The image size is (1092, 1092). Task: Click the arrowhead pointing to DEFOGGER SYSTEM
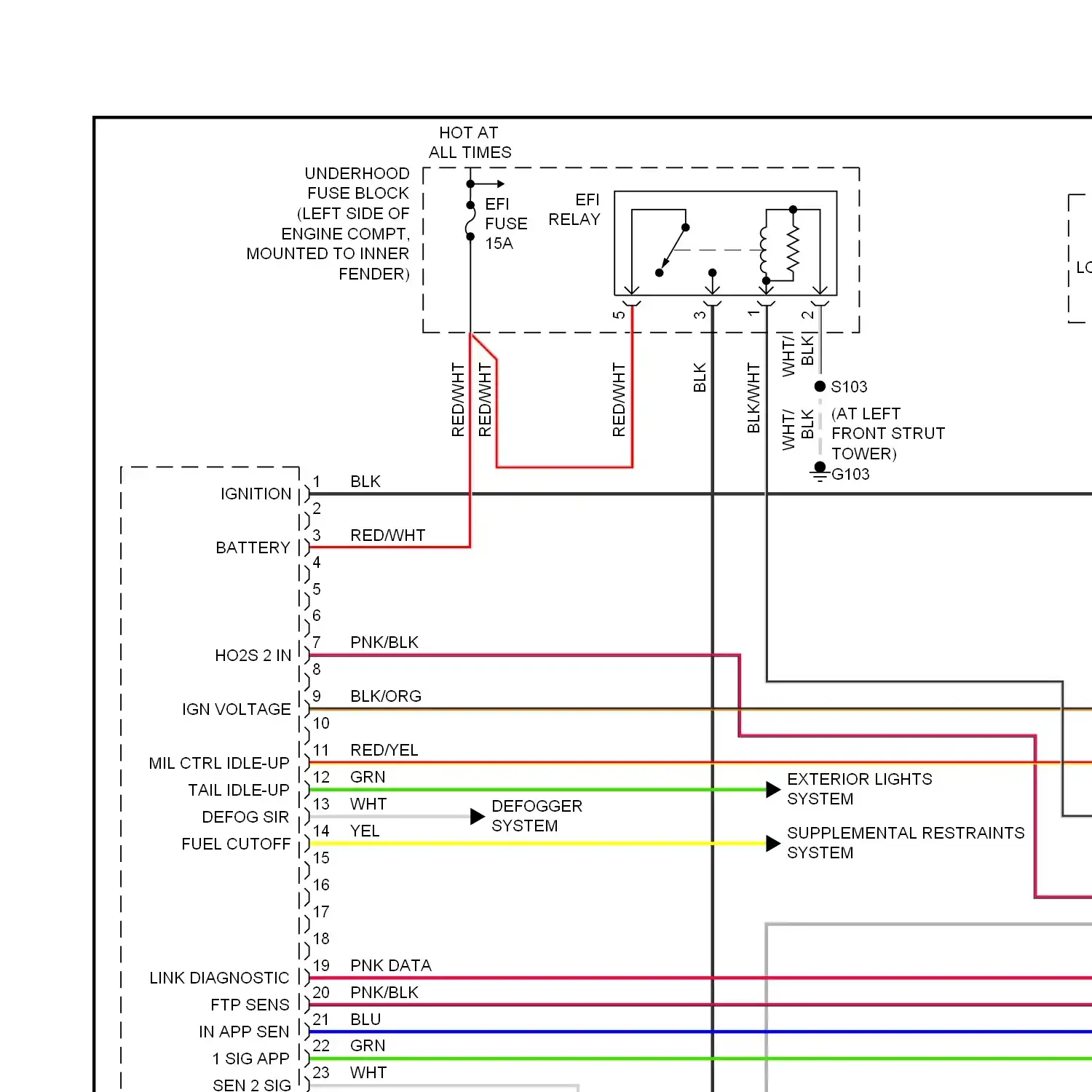[x=478, y=817]
